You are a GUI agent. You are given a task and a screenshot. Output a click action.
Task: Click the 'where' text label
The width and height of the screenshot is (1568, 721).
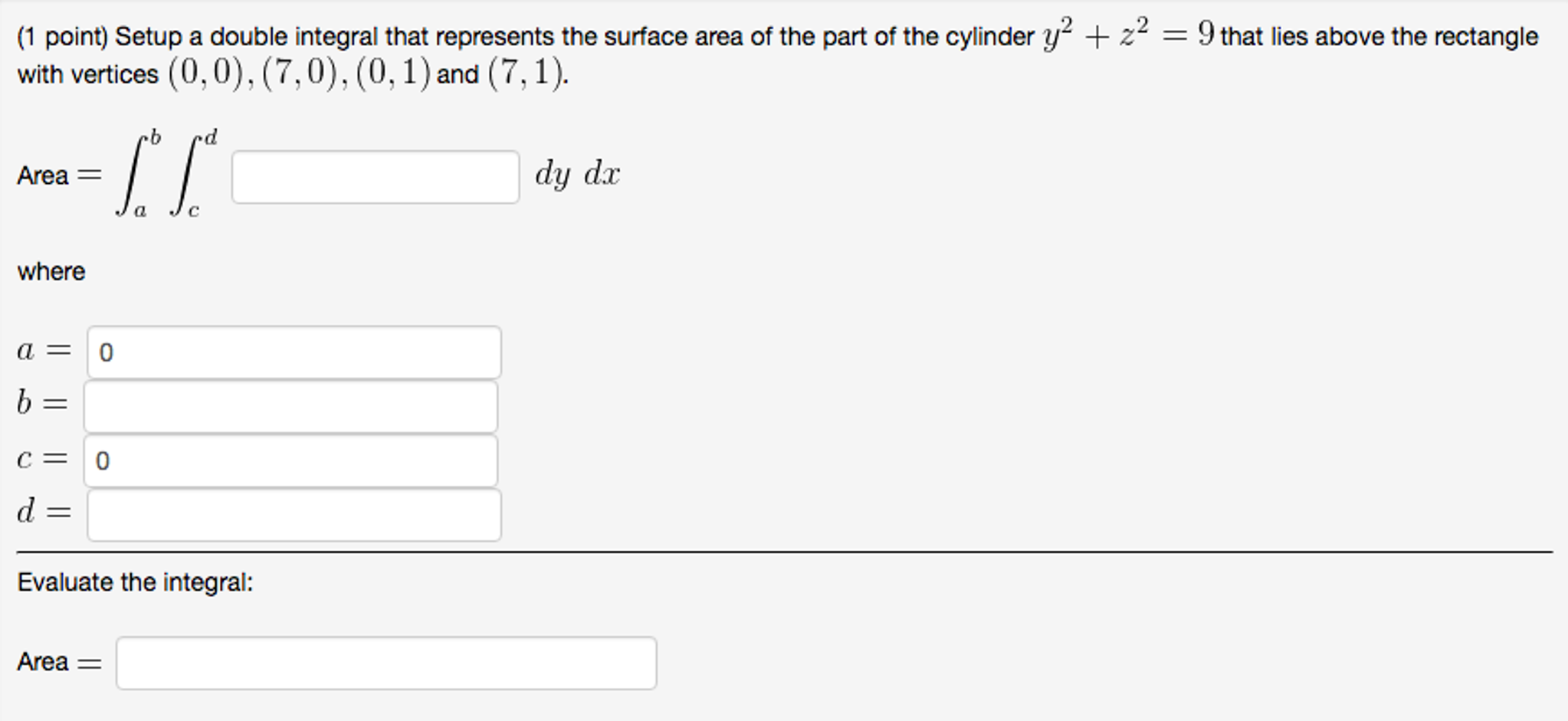(51, 270)
